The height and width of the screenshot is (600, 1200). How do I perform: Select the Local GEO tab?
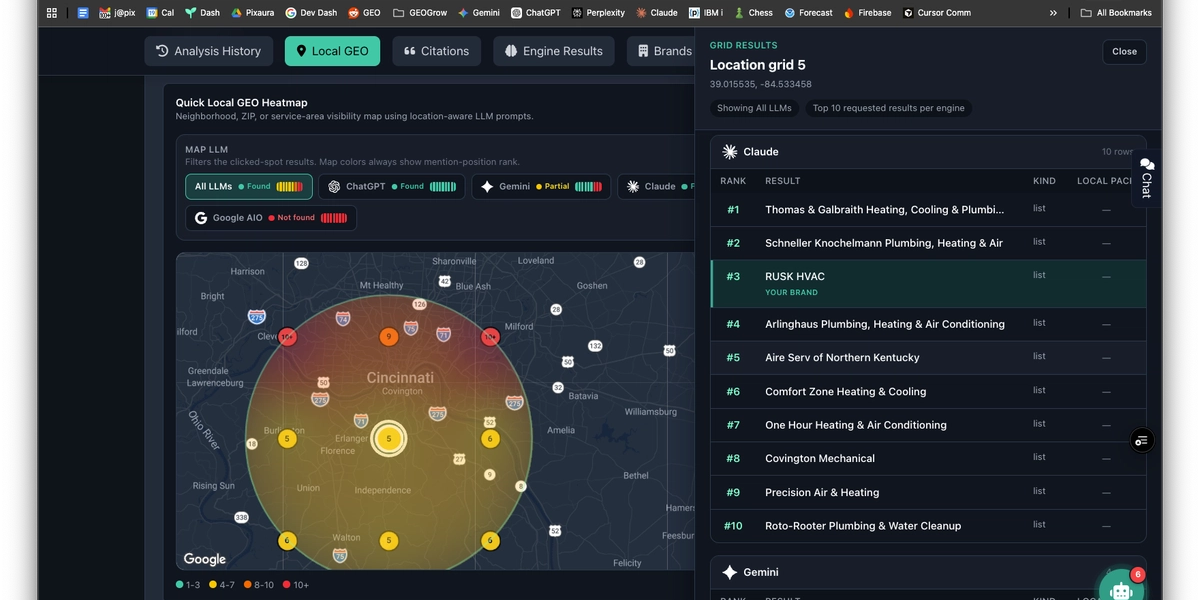(x=332, y=51)
